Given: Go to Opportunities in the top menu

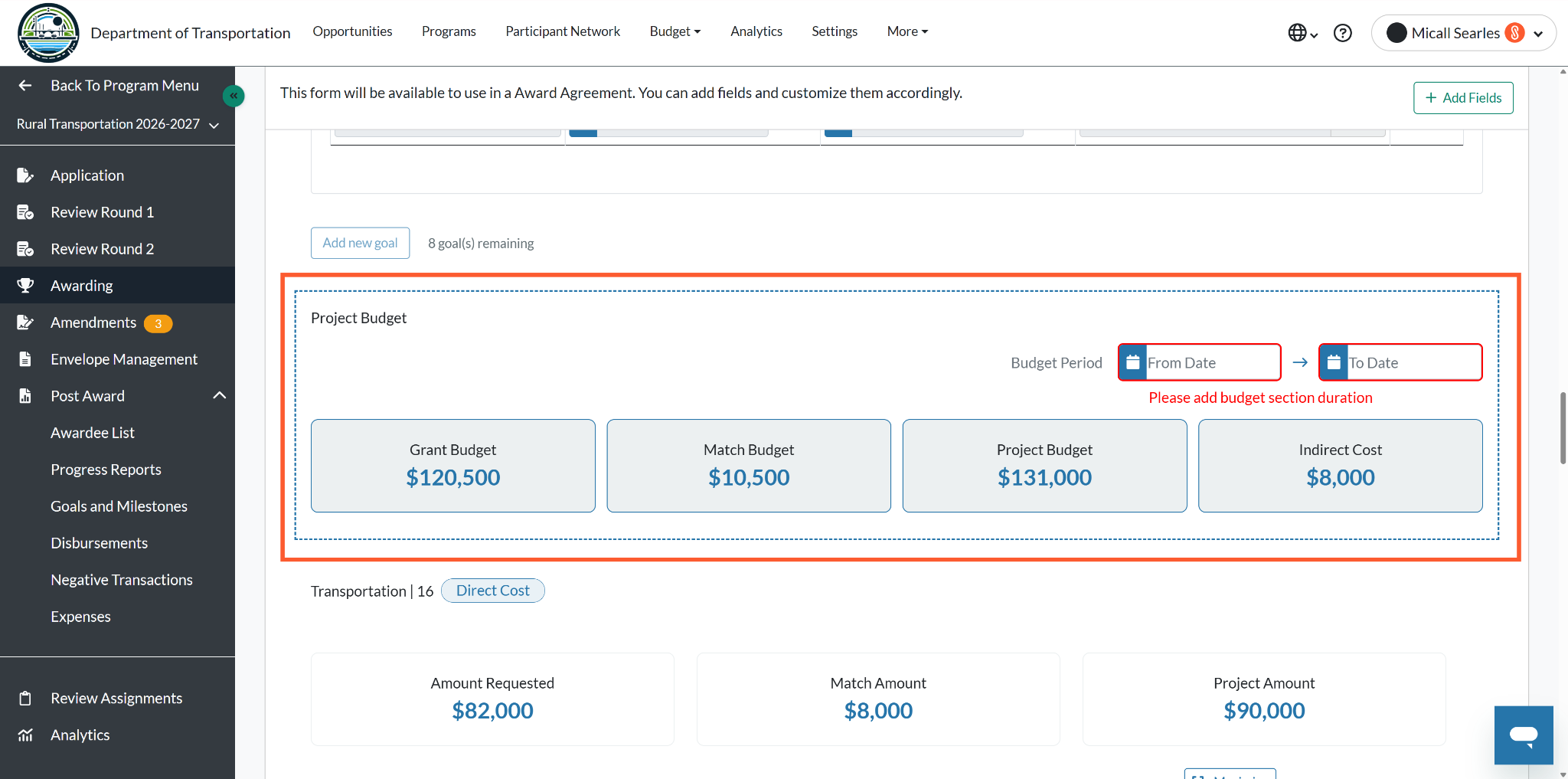Looking at the screenshot, I should pos(352,31).
